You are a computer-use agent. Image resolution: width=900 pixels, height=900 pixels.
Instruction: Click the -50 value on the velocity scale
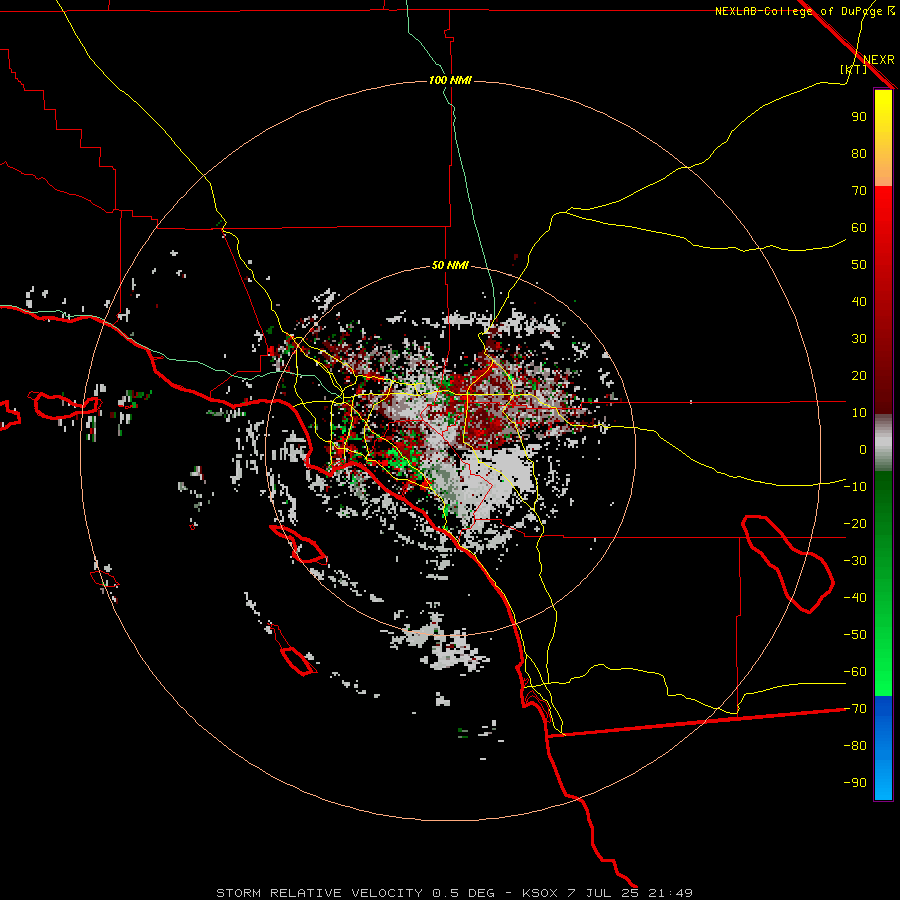tap(855, 634)
